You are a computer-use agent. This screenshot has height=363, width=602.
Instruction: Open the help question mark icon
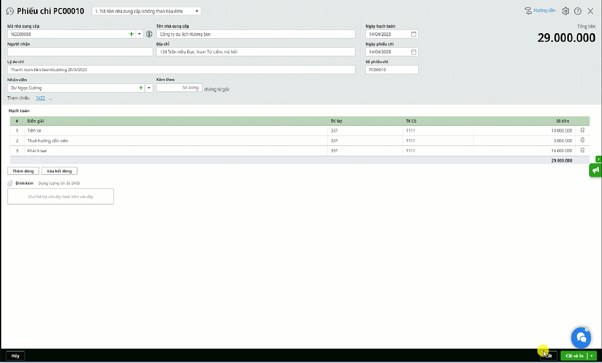pyautogui.click(x=577, y=11)
